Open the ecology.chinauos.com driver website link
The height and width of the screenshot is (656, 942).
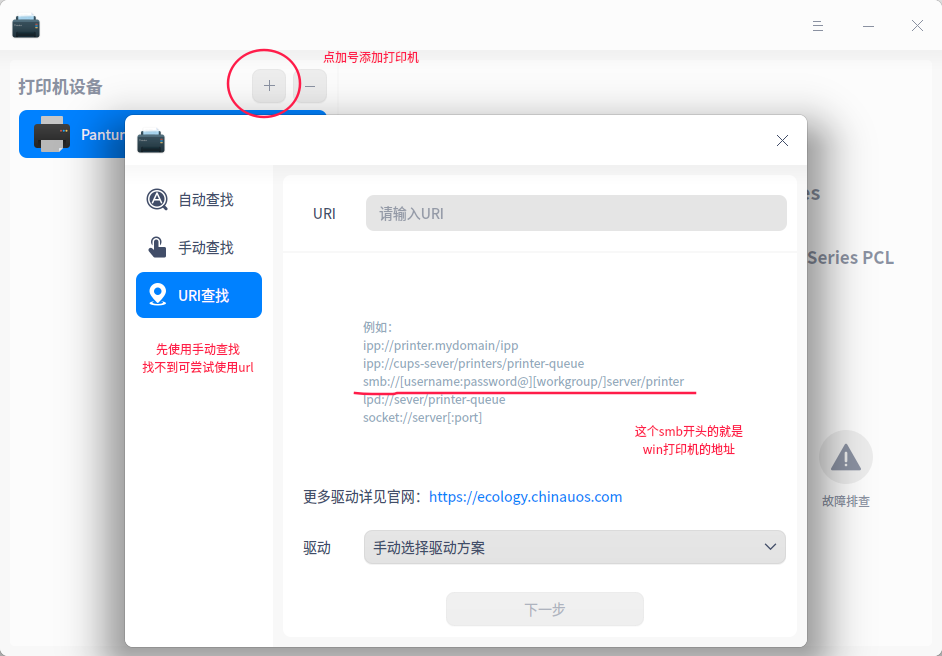coord(525,496)
